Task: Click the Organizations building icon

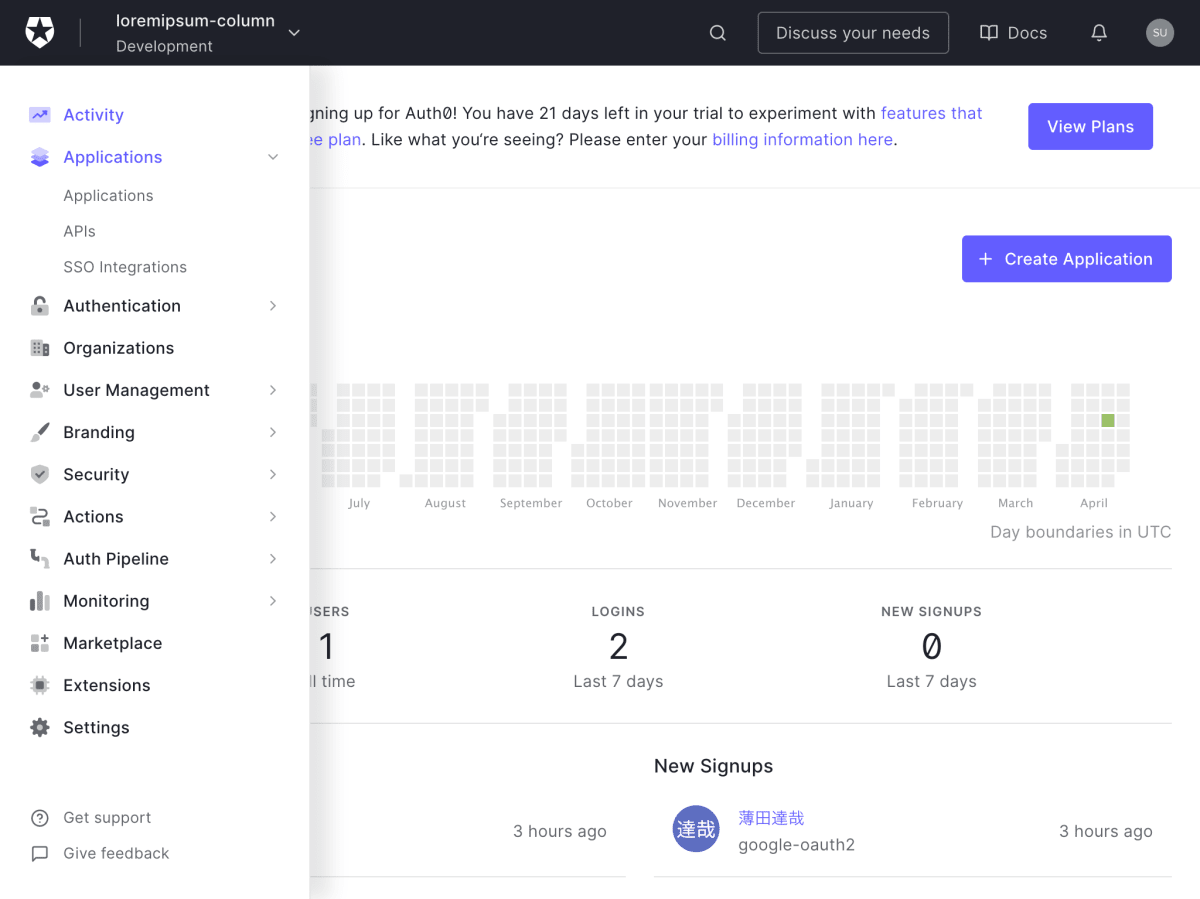Action: [40, 348]
